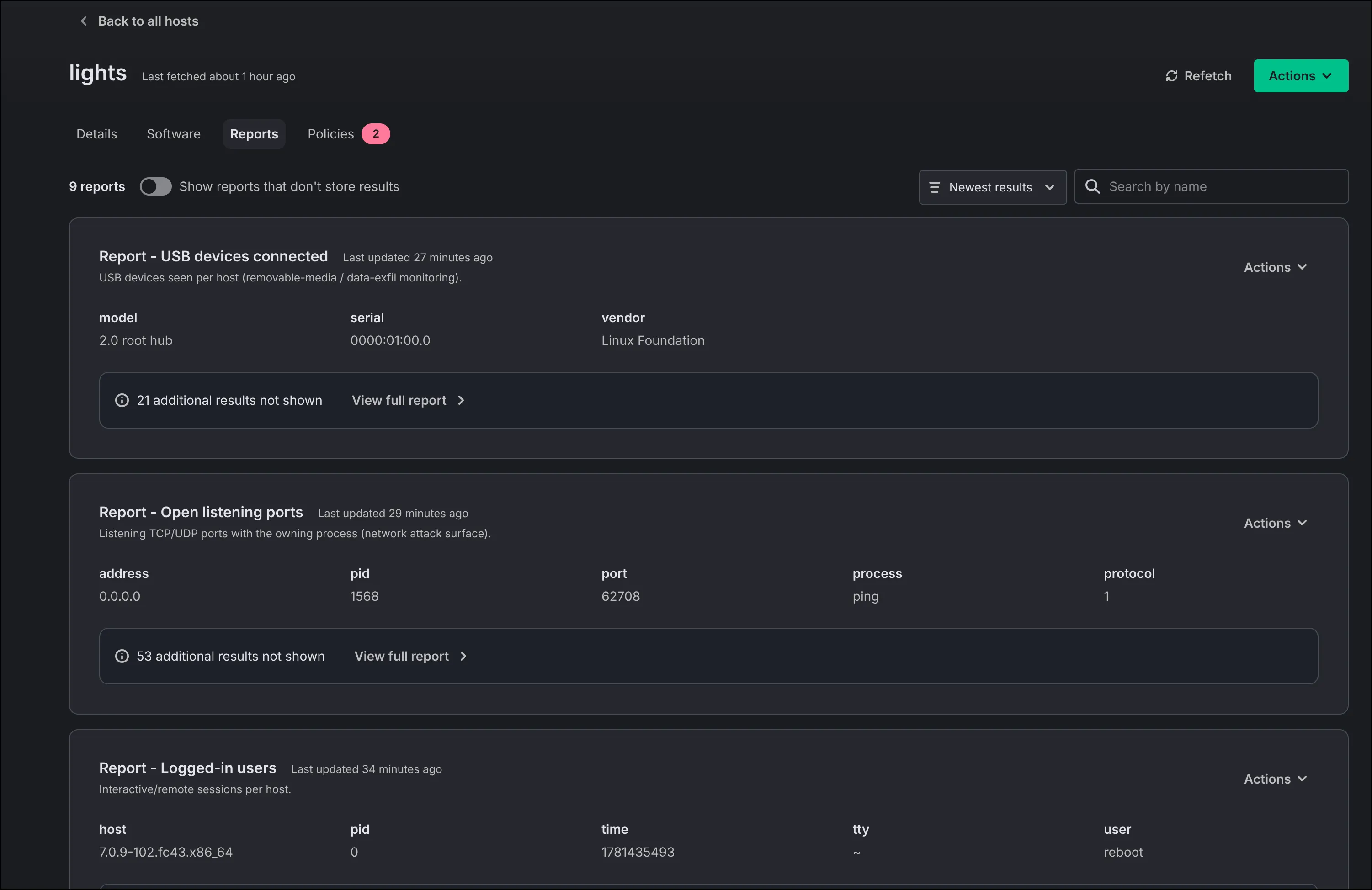Click the info icon next to 53 additional results

tap(122, 656)
